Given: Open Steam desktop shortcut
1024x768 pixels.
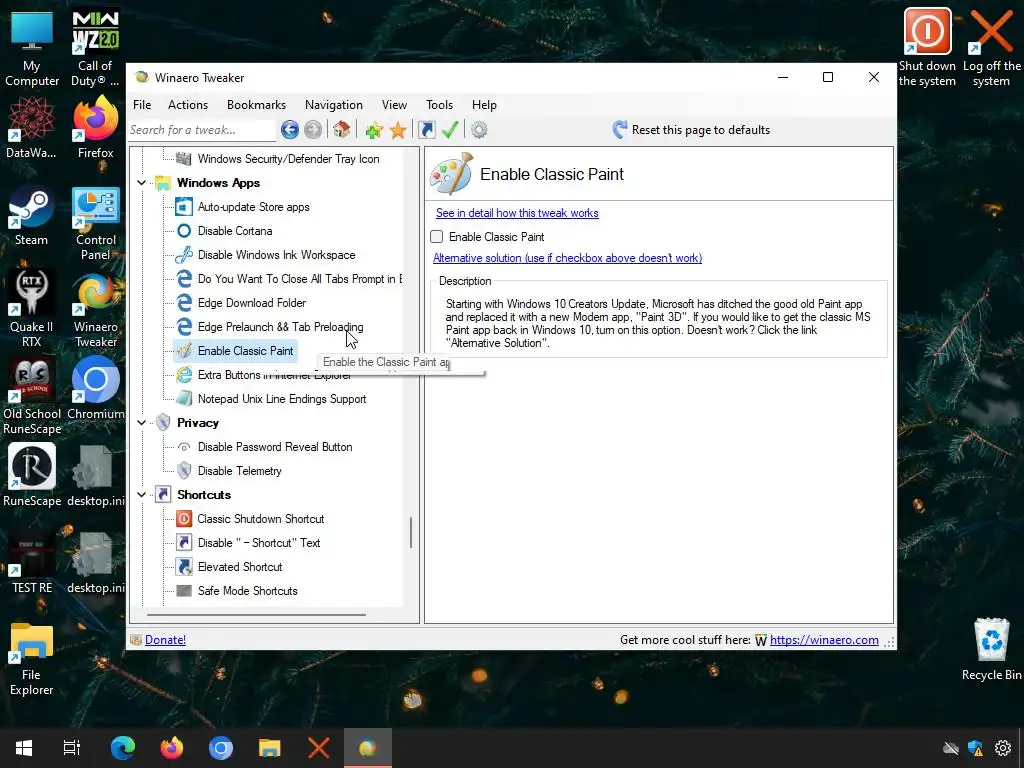Looking at the screenshot, I should point(31,217).
